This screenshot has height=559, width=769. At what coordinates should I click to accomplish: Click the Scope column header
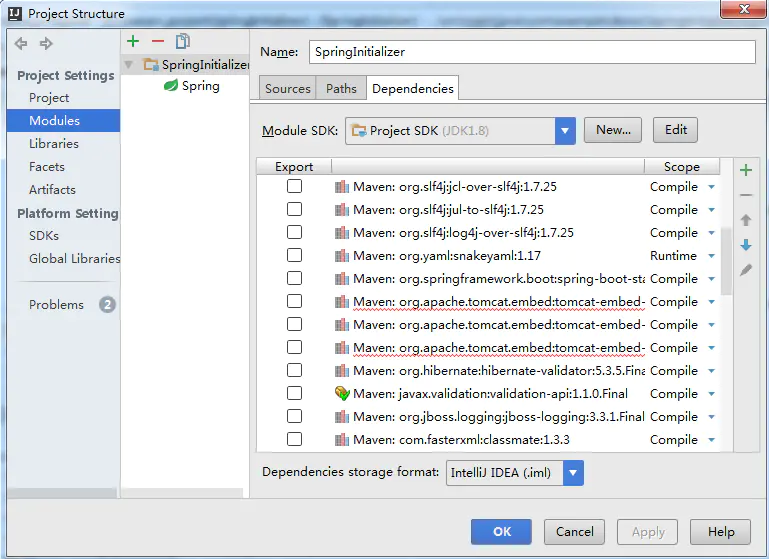coord(682,167)
